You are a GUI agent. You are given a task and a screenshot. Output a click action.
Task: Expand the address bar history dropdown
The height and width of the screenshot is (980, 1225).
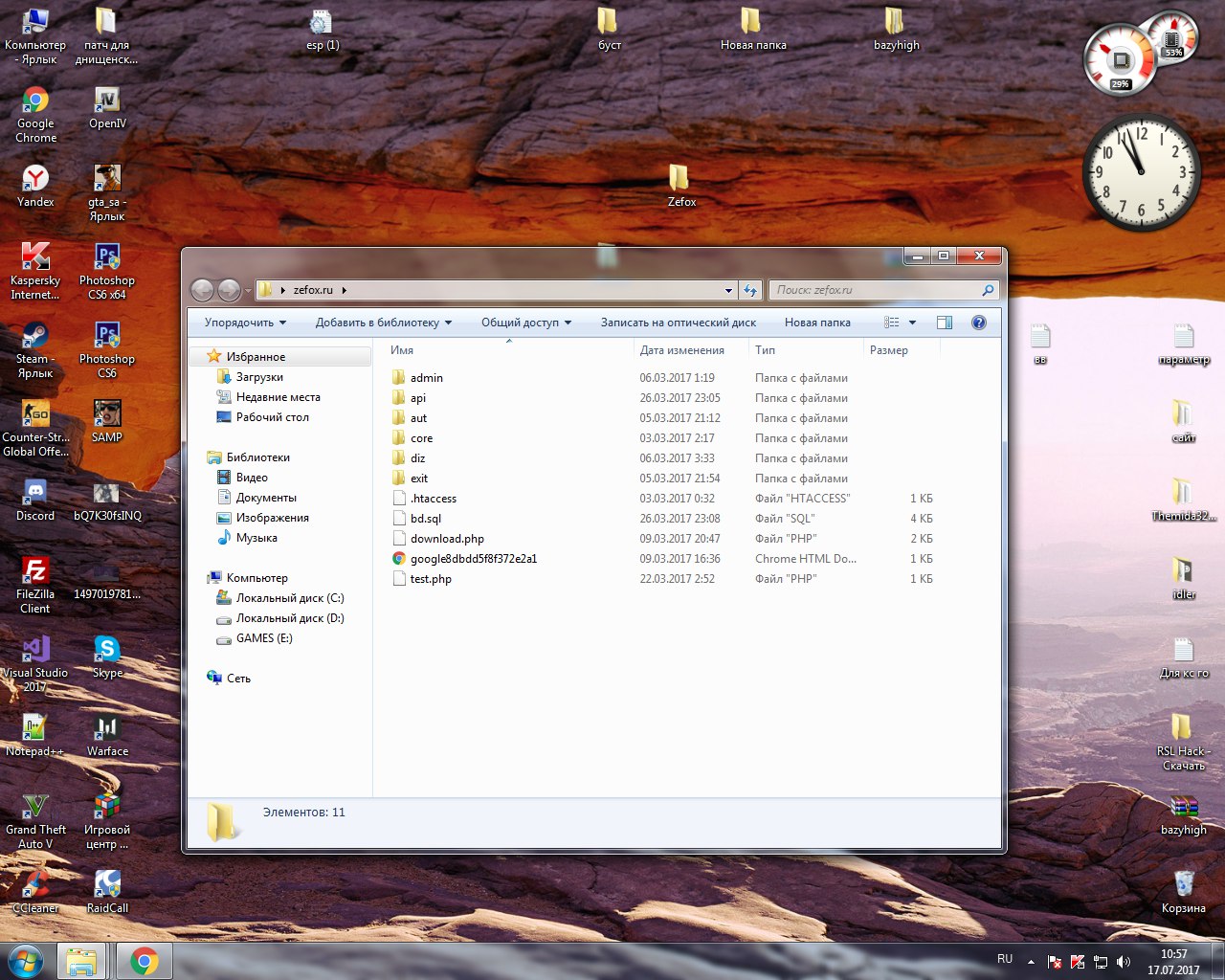pyautogui.click(x=728, y=290)
